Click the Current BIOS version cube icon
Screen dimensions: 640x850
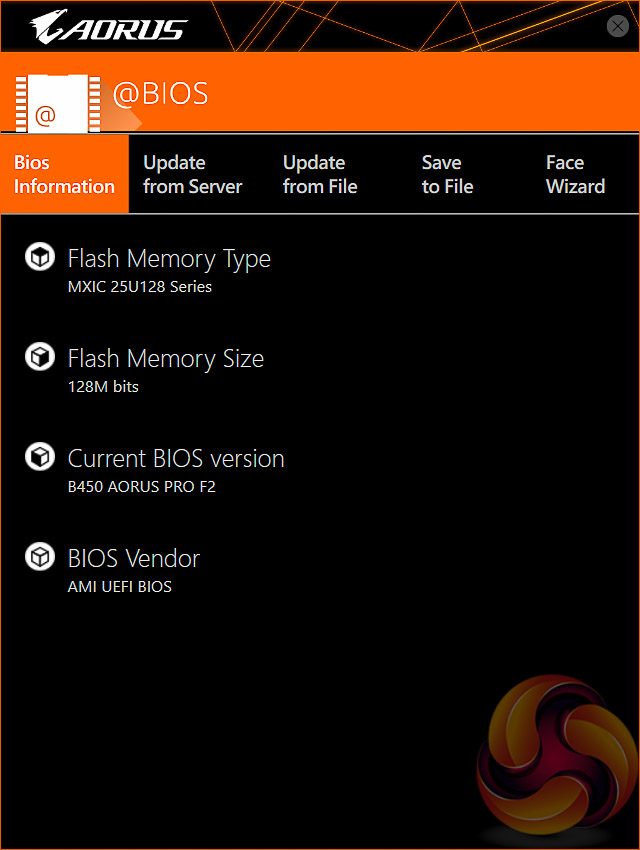(39, 457)
